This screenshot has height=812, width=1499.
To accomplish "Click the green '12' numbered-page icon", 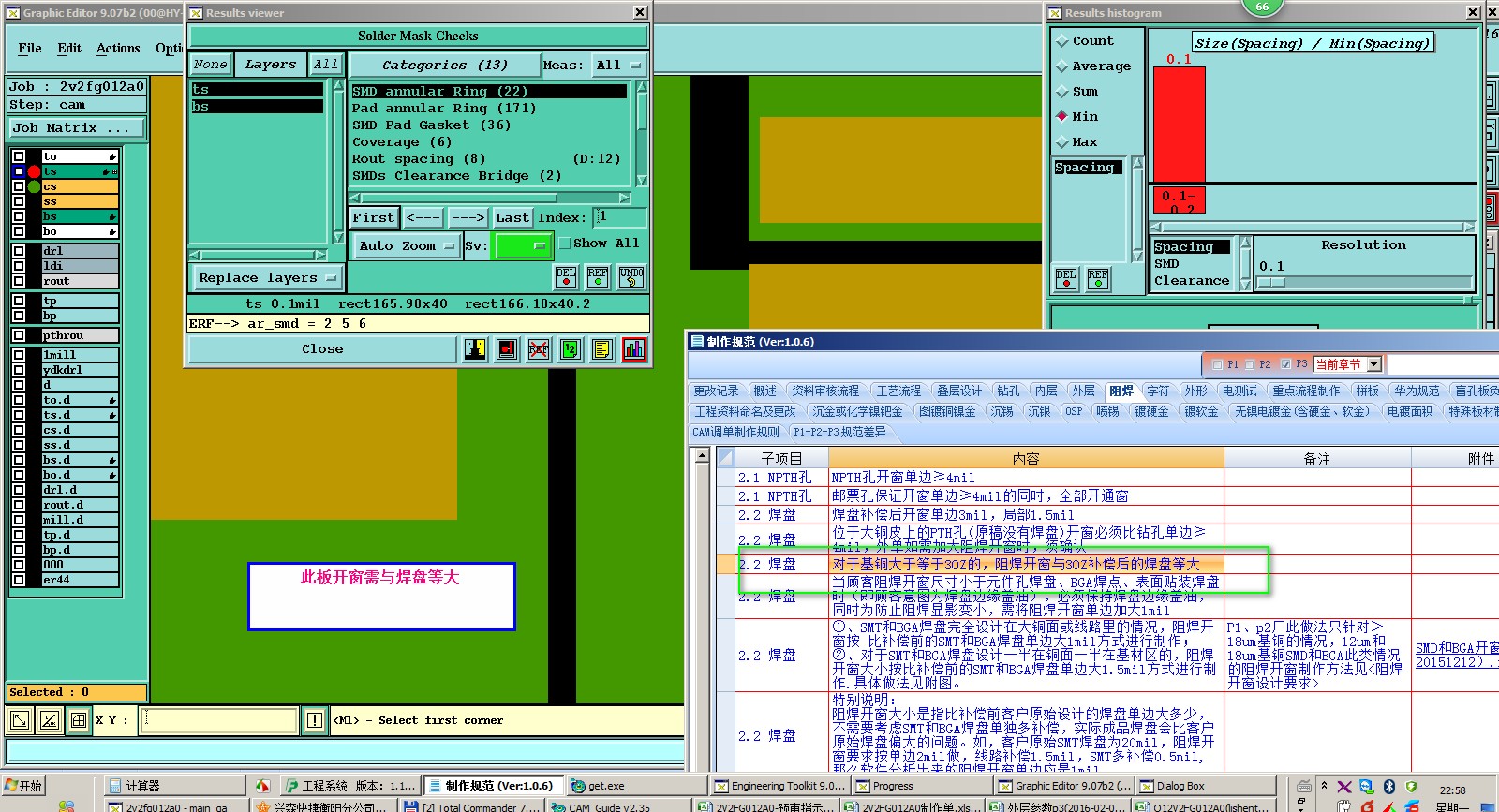I will [571, 349].
